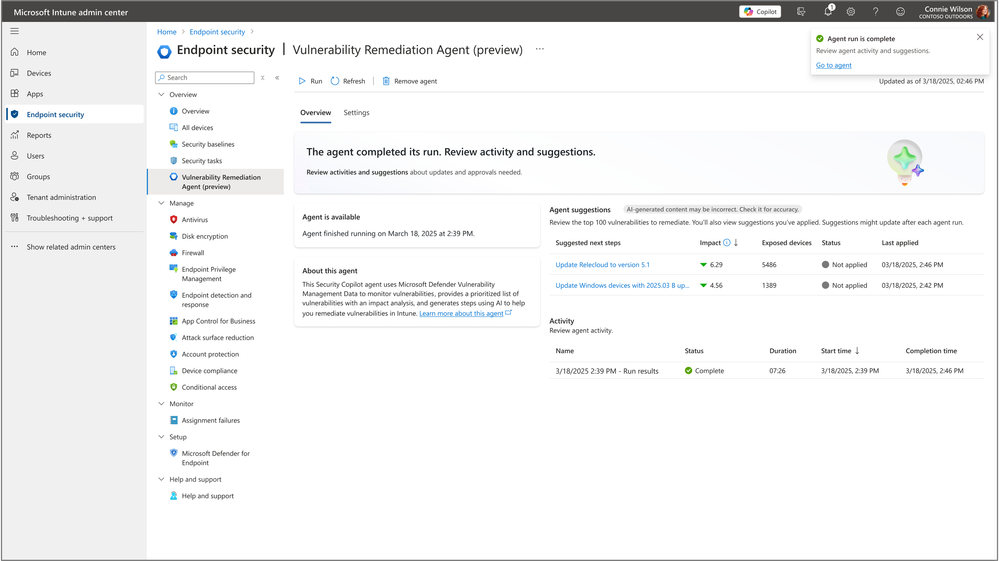Open Endpoint detection and response

pyautogui.click(x=216, y=300)
